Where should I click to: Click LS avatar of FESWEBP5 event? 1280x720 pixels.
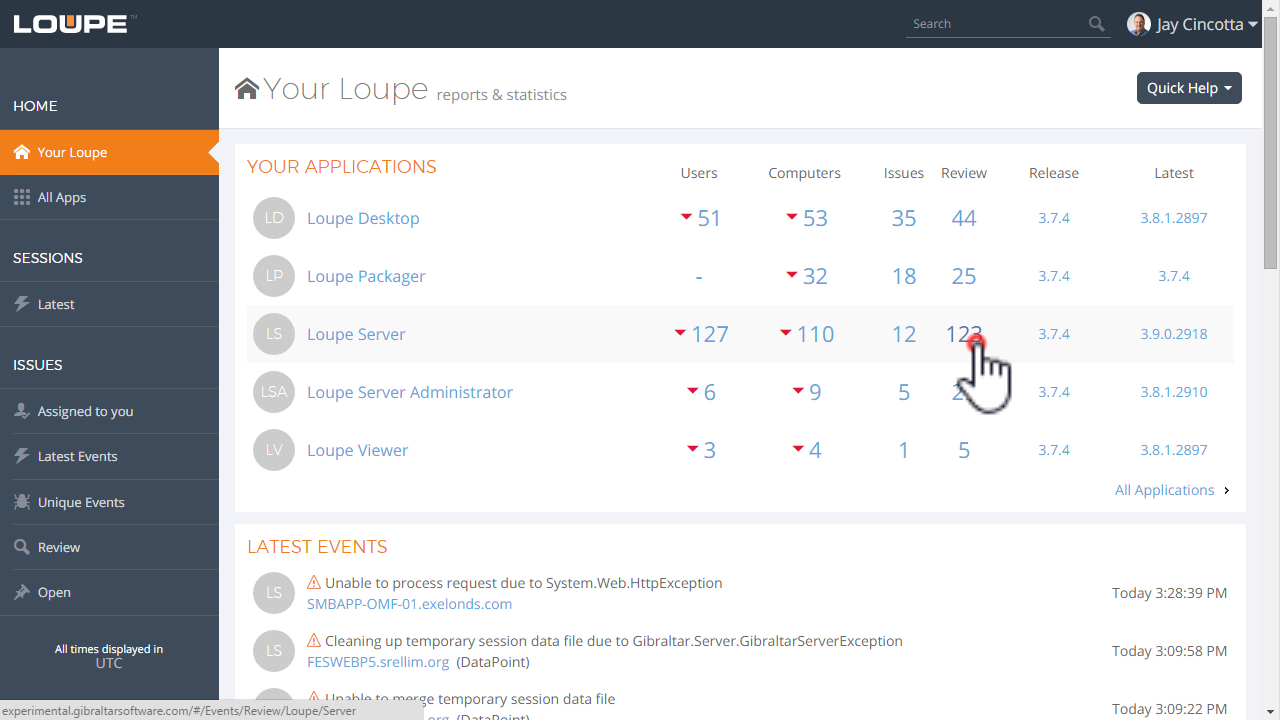coord(274,651)
